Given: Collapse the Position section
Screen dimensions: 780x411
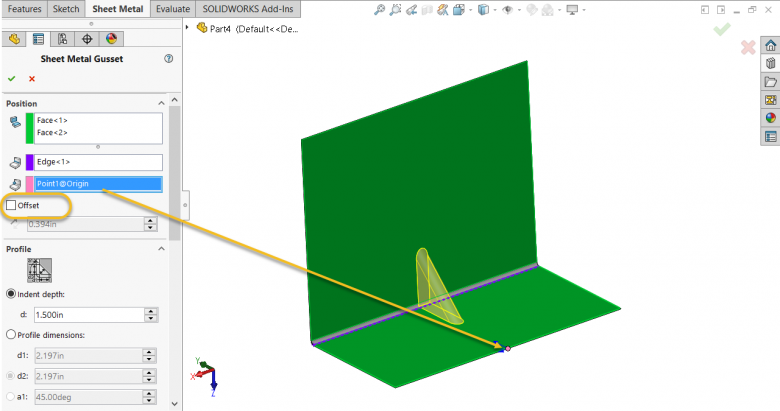Looking at the screenshot, I should (161, 103).
